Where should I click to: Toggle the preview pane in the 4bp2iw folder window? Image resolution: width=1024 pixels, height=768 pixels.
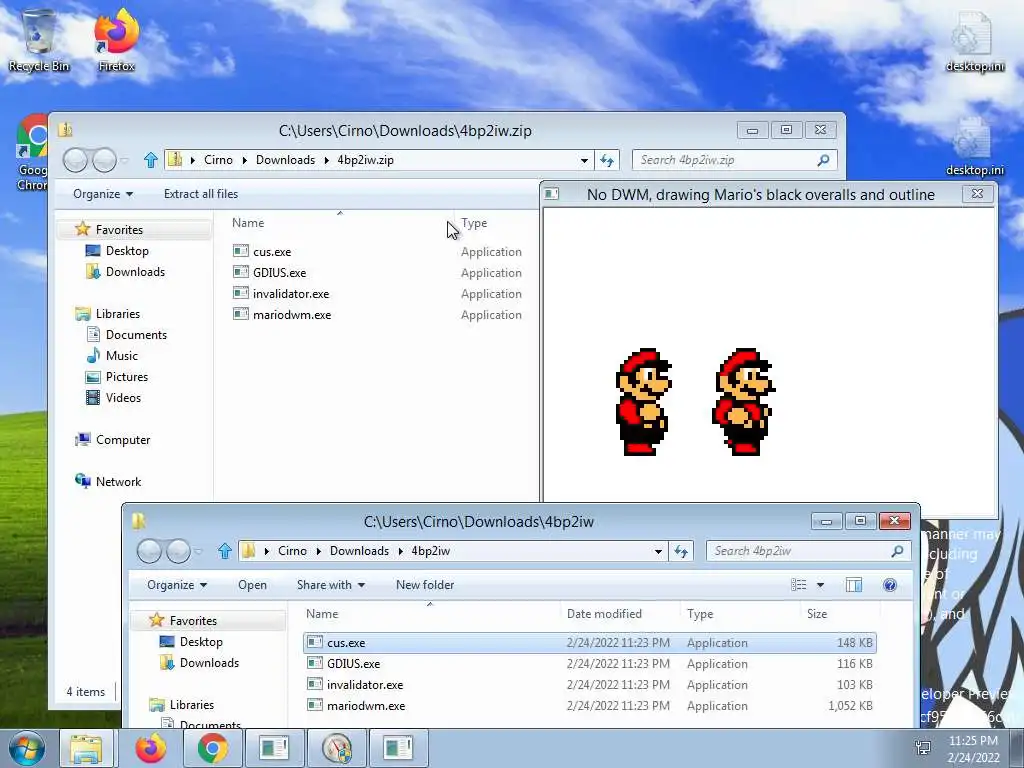[854, 584]
